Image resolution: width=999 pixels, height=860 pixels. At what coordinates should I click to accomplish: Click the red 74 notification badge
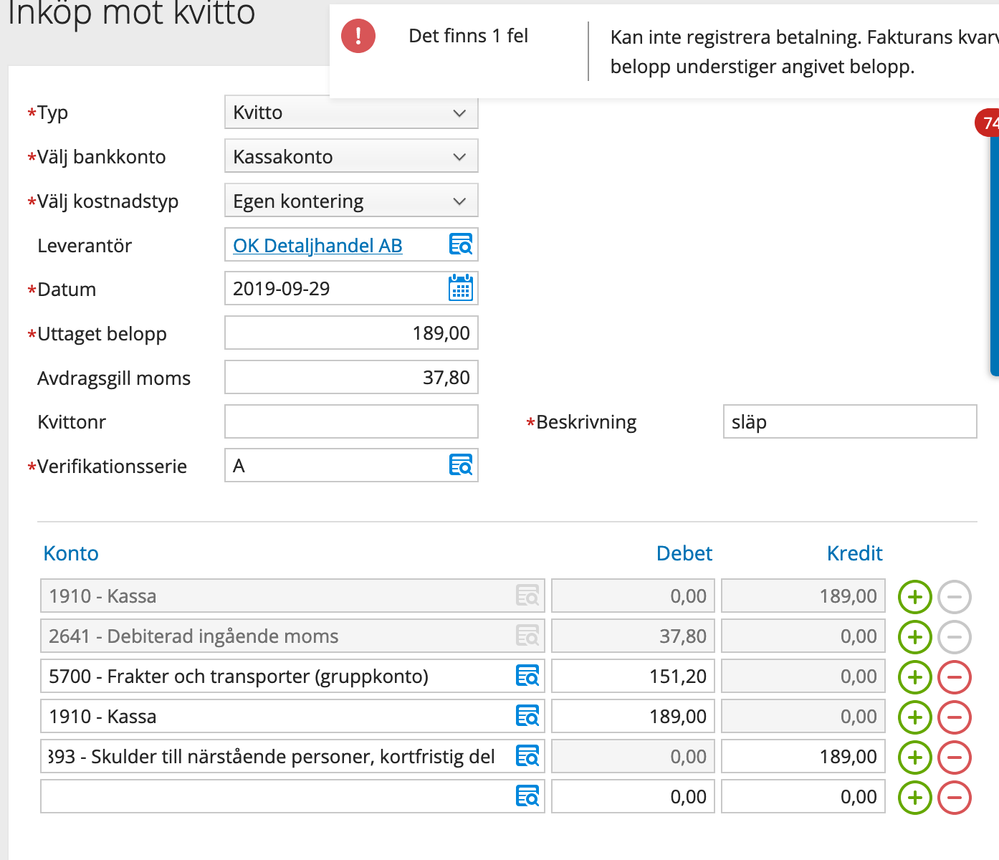click(x=988, y=122)
